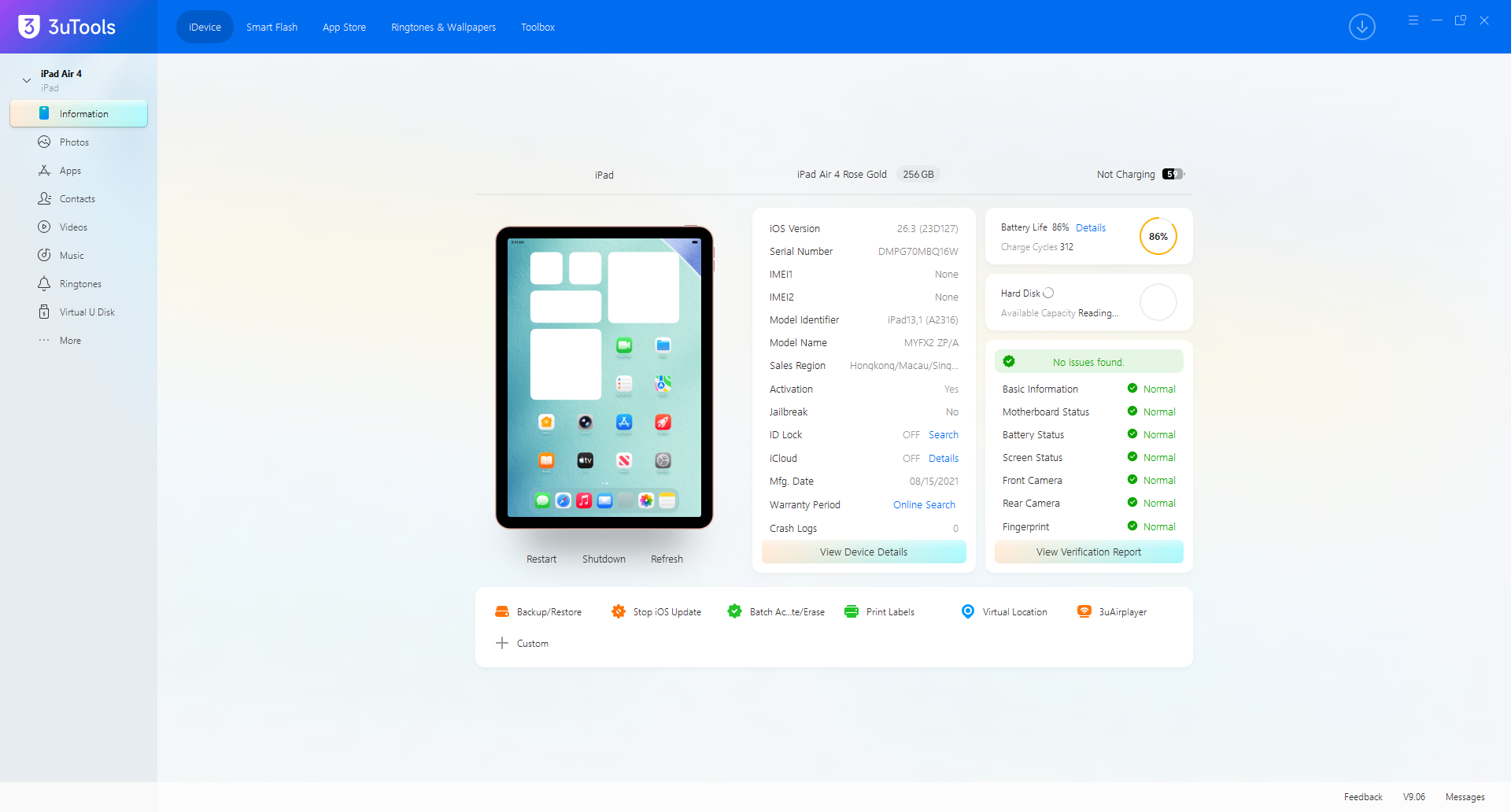Click the Sales Region Hongkong/Macau value
1511x812 pixels.
pyautogui.click(x=904, y=365)
